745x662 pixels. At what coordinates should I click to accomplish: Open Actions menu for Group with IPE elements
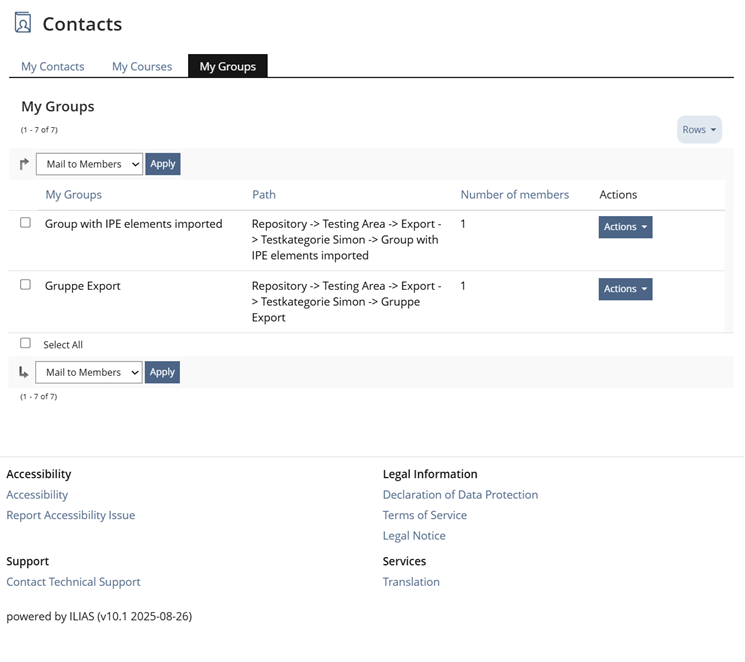pos(625,227)
